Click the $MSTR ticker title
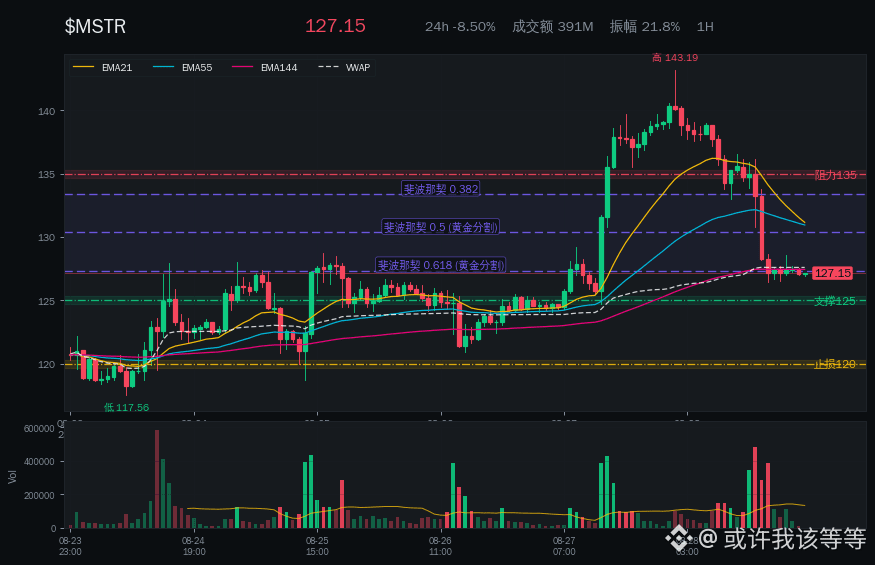Screen dimensions: 875x565 [95, 26]
